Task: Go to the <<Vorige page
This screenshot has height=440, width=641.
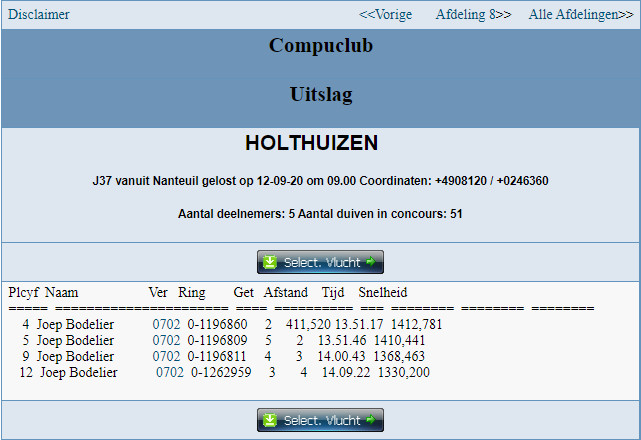Action: 385,14
